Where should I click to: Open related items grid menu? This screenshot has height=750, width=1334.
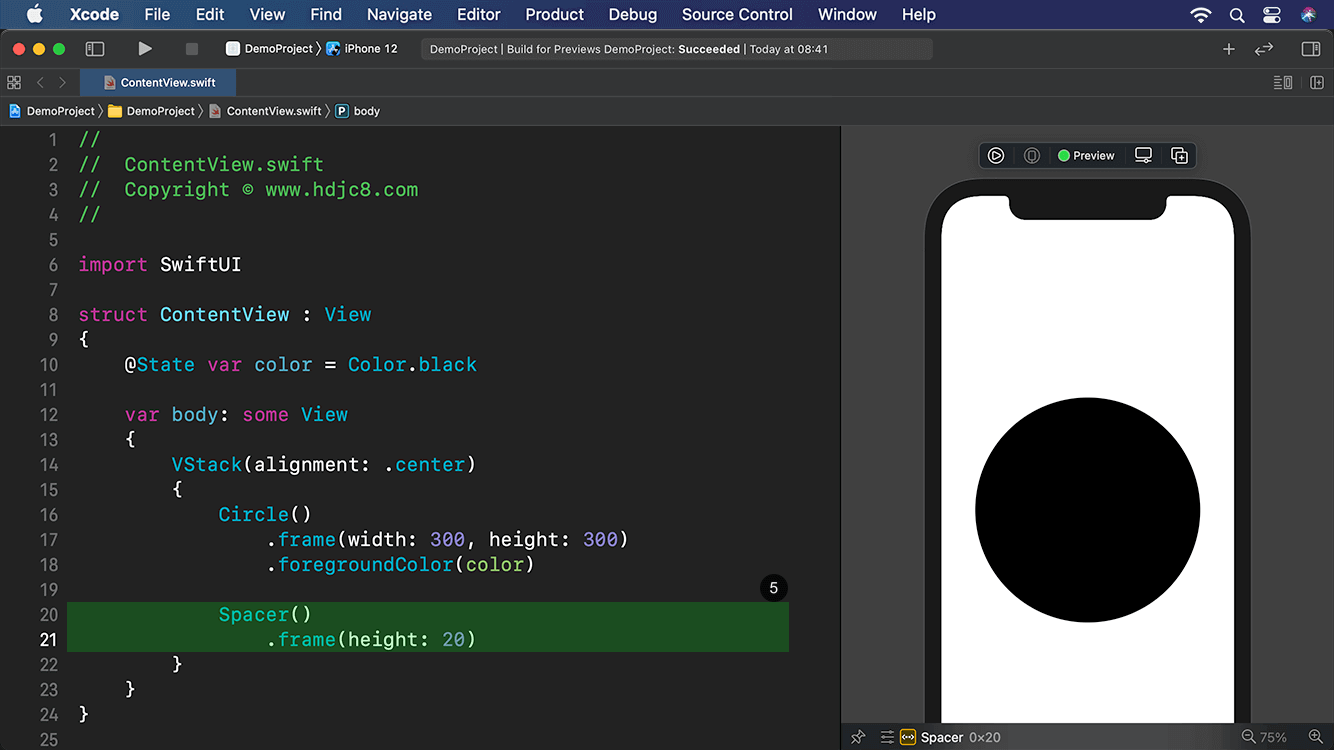point(14,82)
